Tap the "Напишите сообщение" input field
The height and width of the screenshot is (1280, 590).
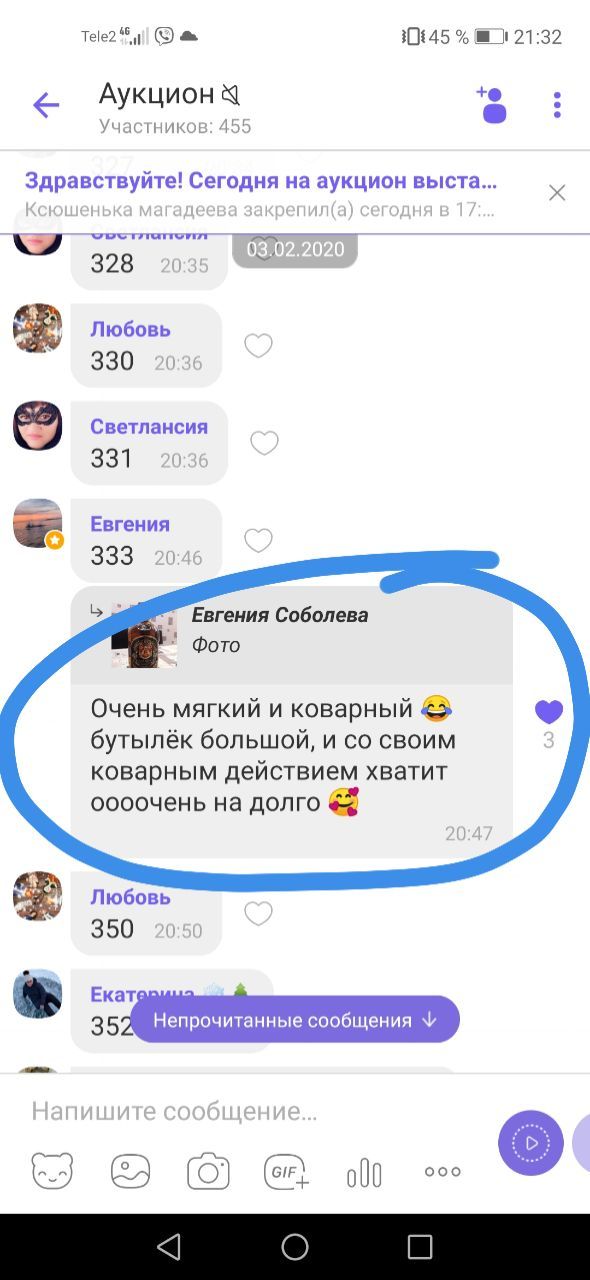point(250,1111)
